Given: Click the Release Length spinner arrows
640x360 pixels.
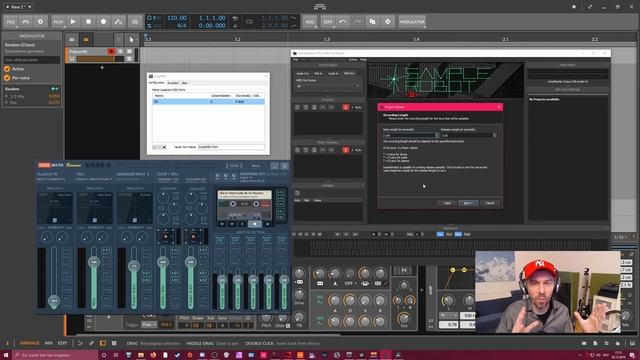Looking at the screenshot, I should coord(494,135).
